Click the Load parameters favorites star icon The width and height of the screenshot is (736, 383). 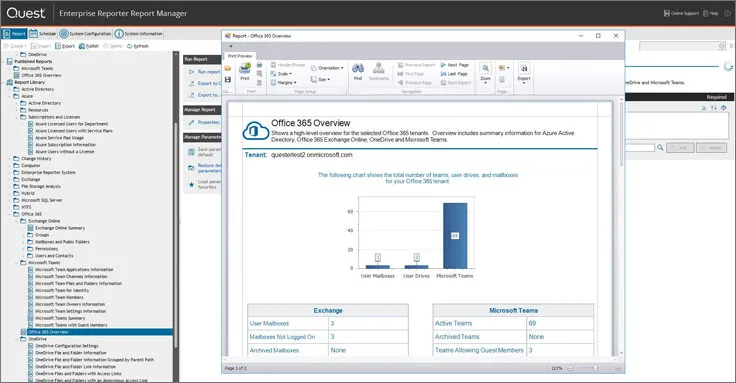[192, 184]
